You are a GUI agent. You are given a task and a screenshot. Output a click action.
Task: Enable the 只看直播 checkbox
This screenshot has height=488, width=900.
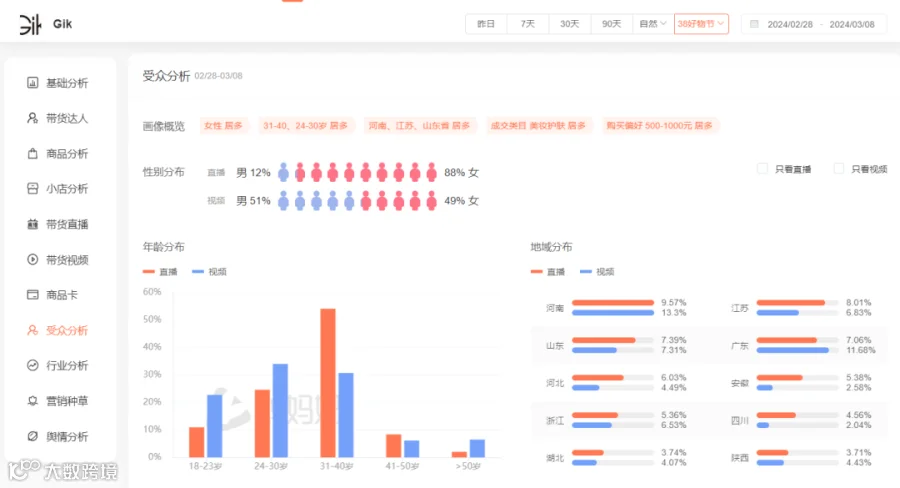tap(762, 169)
